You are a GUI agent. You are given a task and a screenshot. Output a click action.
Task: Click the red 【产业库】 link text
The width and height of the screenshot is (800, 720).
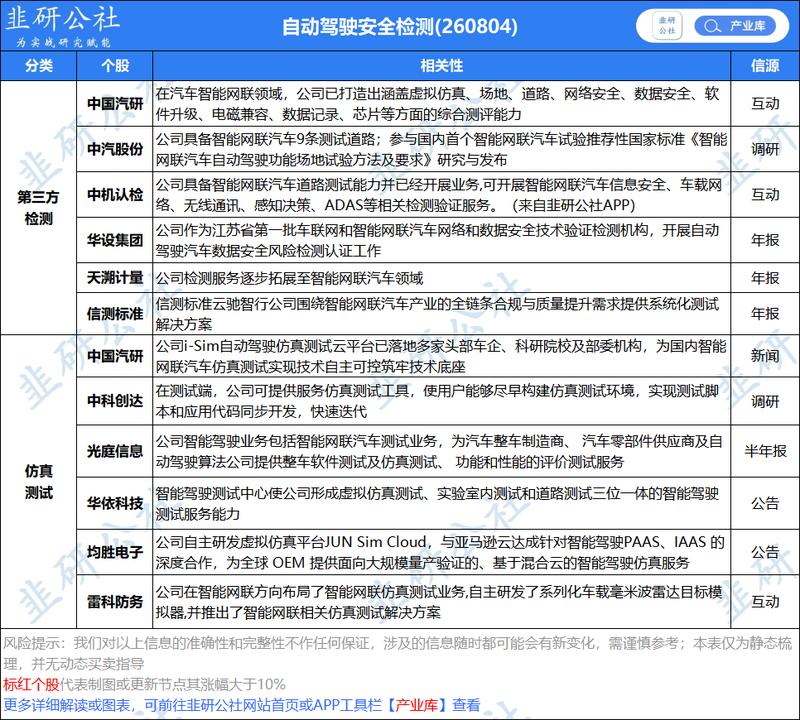[416, 705]
